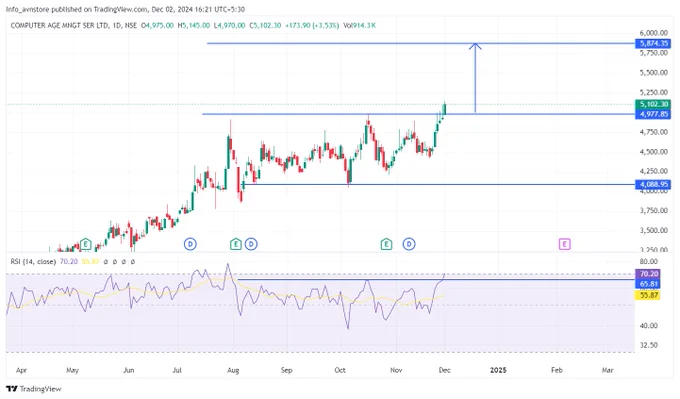Click the earnings E marker near May
Viewport: 680px width, 399px height.
coord(85,244)
